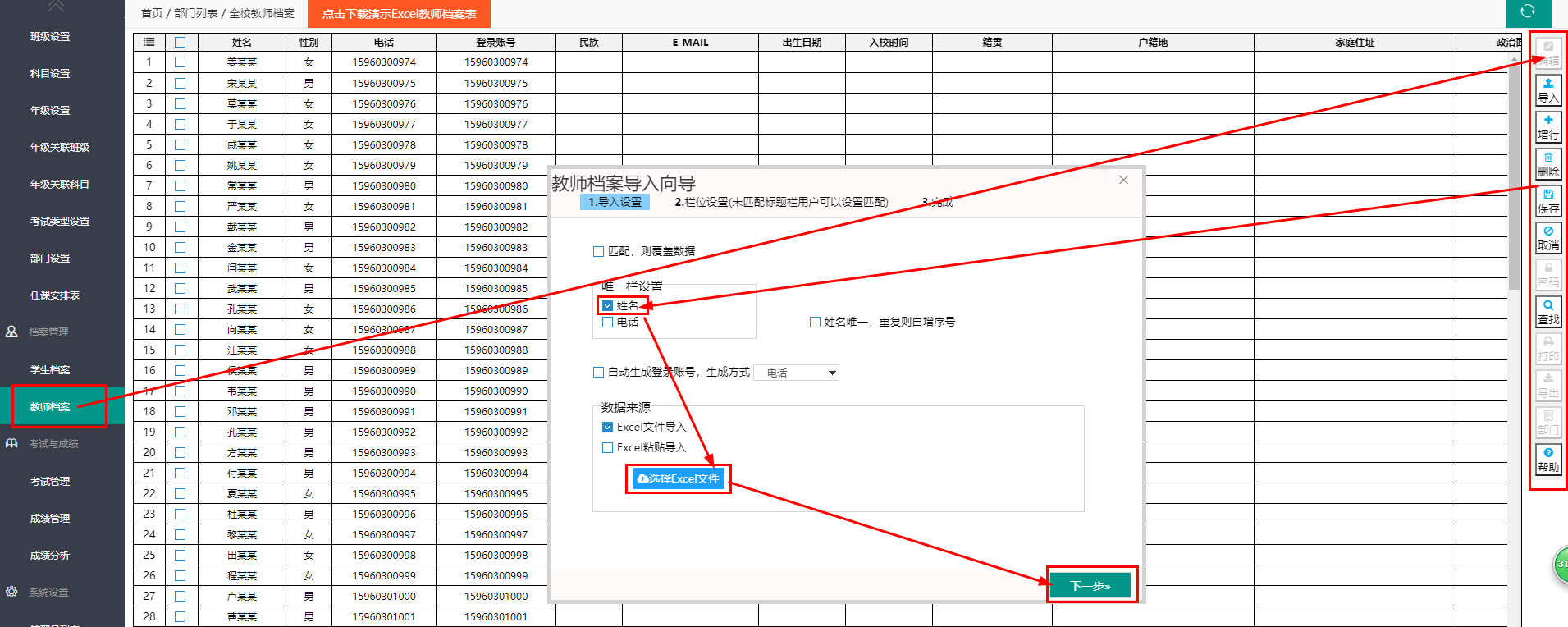Click 点击下载演示Excel教师档案表 orange button
The width and height of the screenshot is (1568, 627).
400,14
